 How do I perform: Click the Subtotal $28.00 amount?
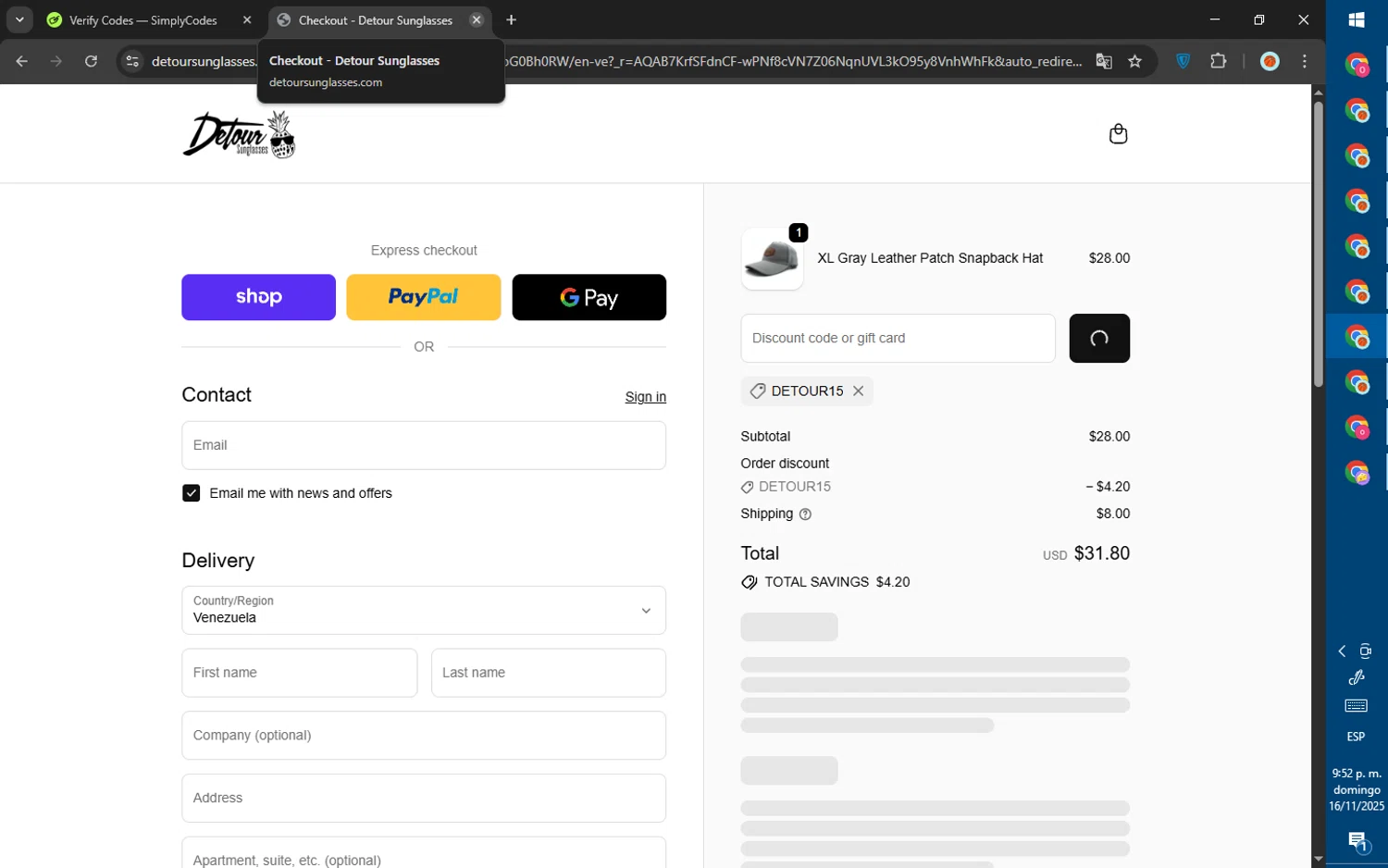[x=1109, y=438]
